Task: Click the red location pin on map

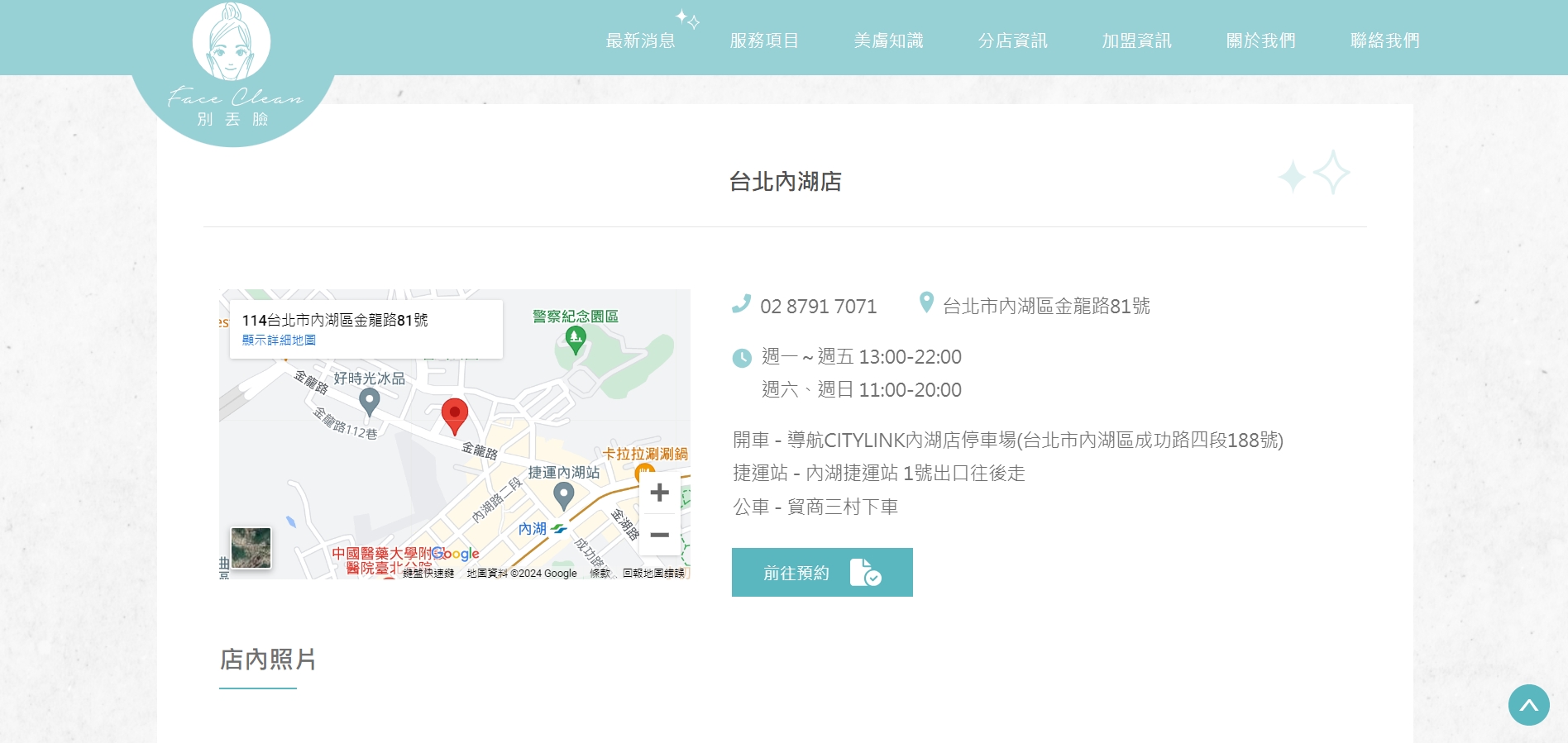Action: [454, 414]
